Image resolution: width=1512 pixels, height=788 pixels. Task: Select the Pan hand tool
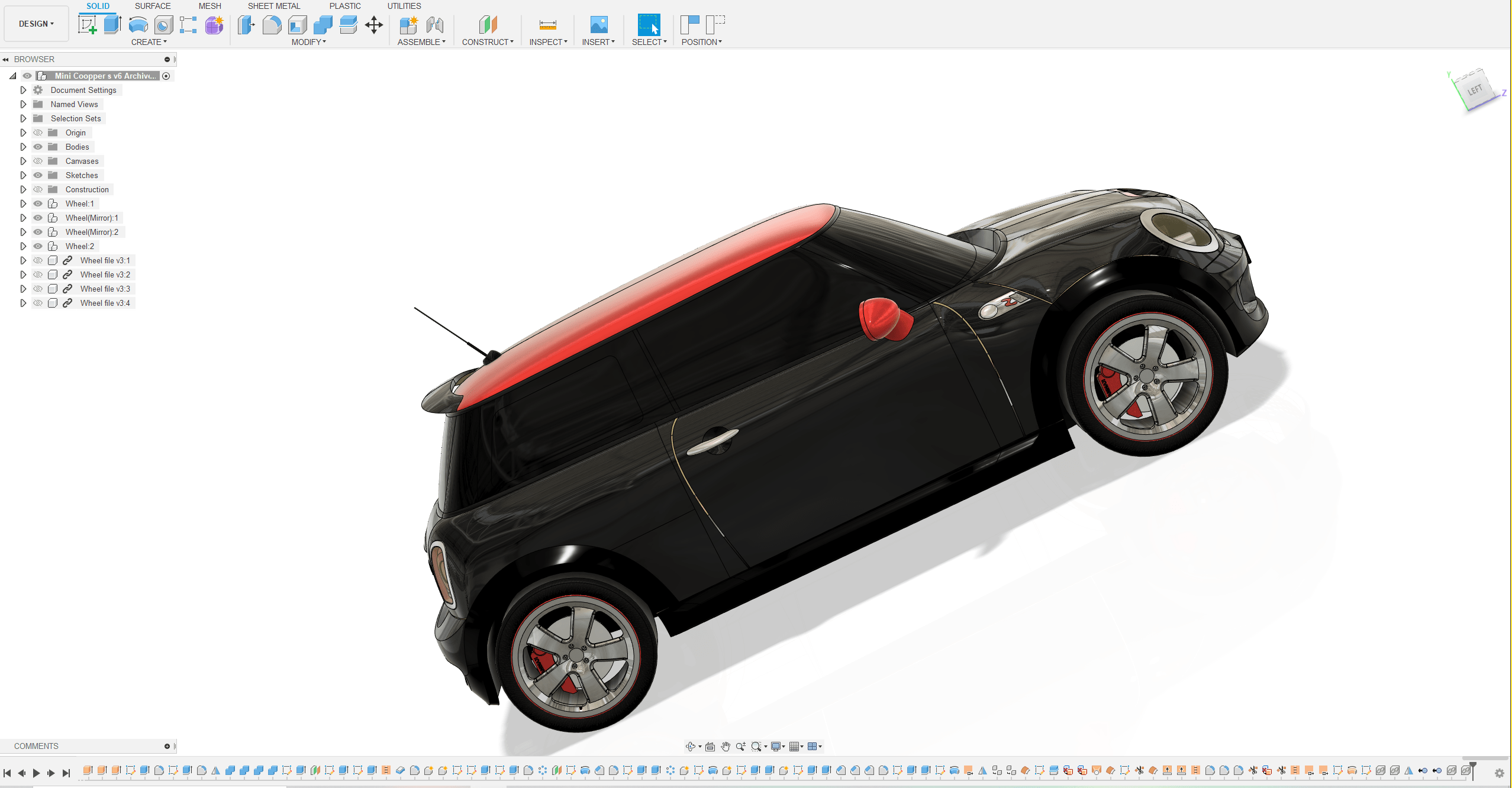pyautogui.click(x=726, y=747)
